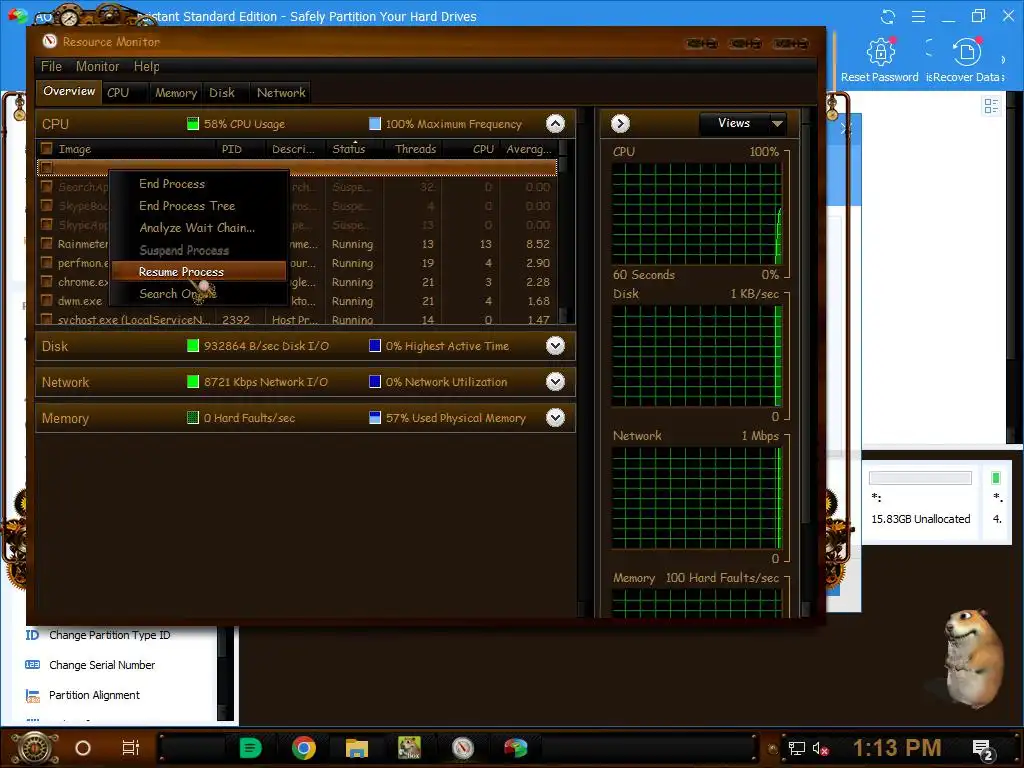
Task: Tick checkbox for Rainmeter process row
Action: click(46, 243)
